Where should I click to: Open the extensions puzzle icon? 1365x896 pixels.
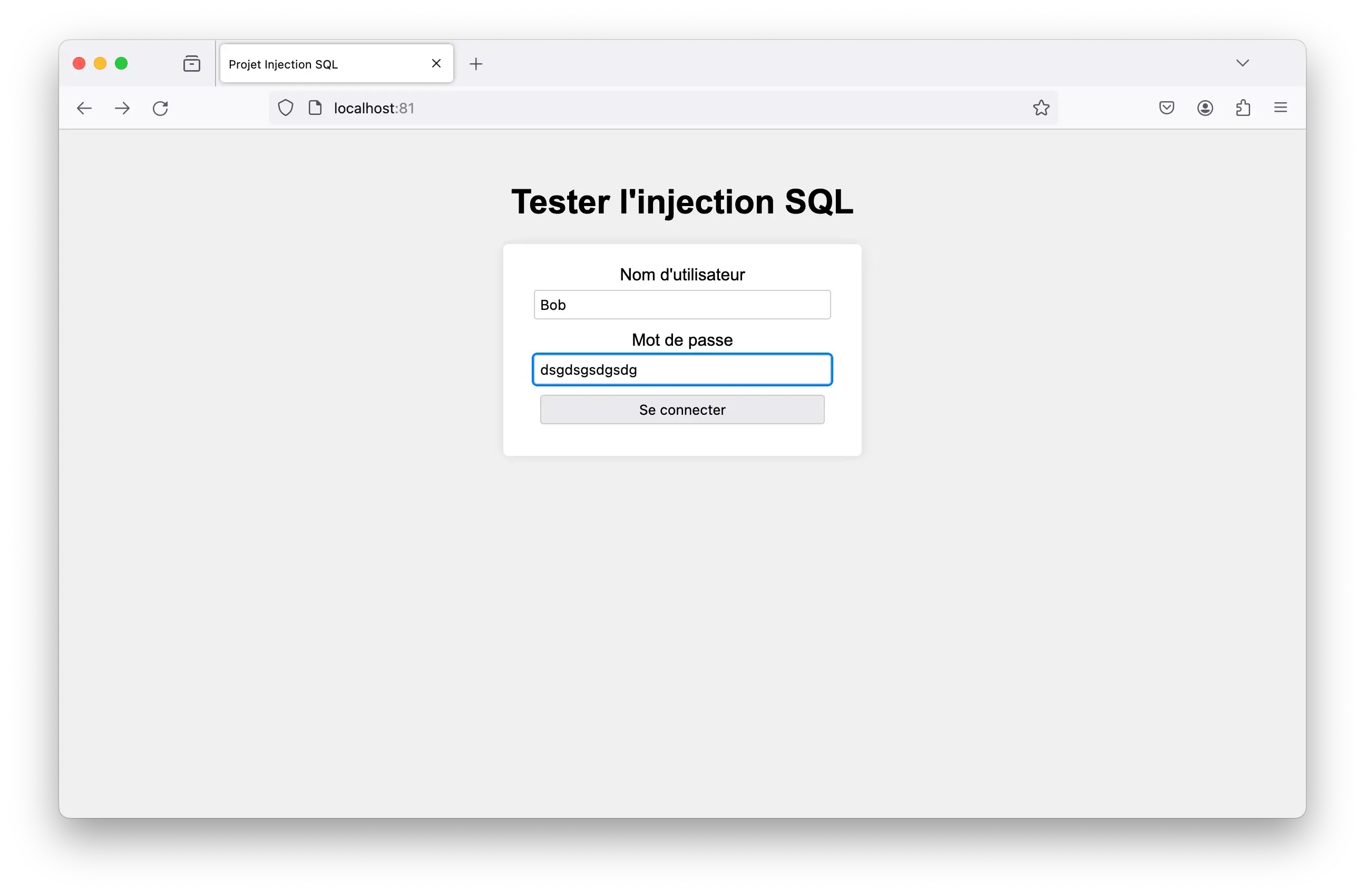point(1243,108)
